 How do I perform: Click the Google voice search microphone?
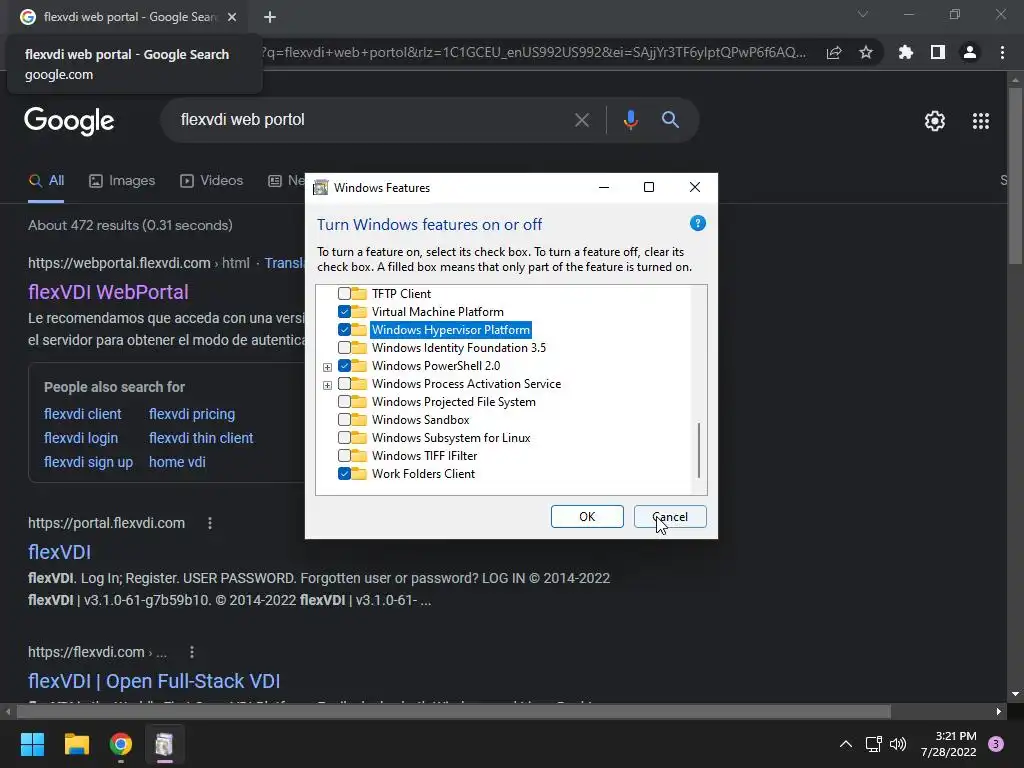(630, 120)
